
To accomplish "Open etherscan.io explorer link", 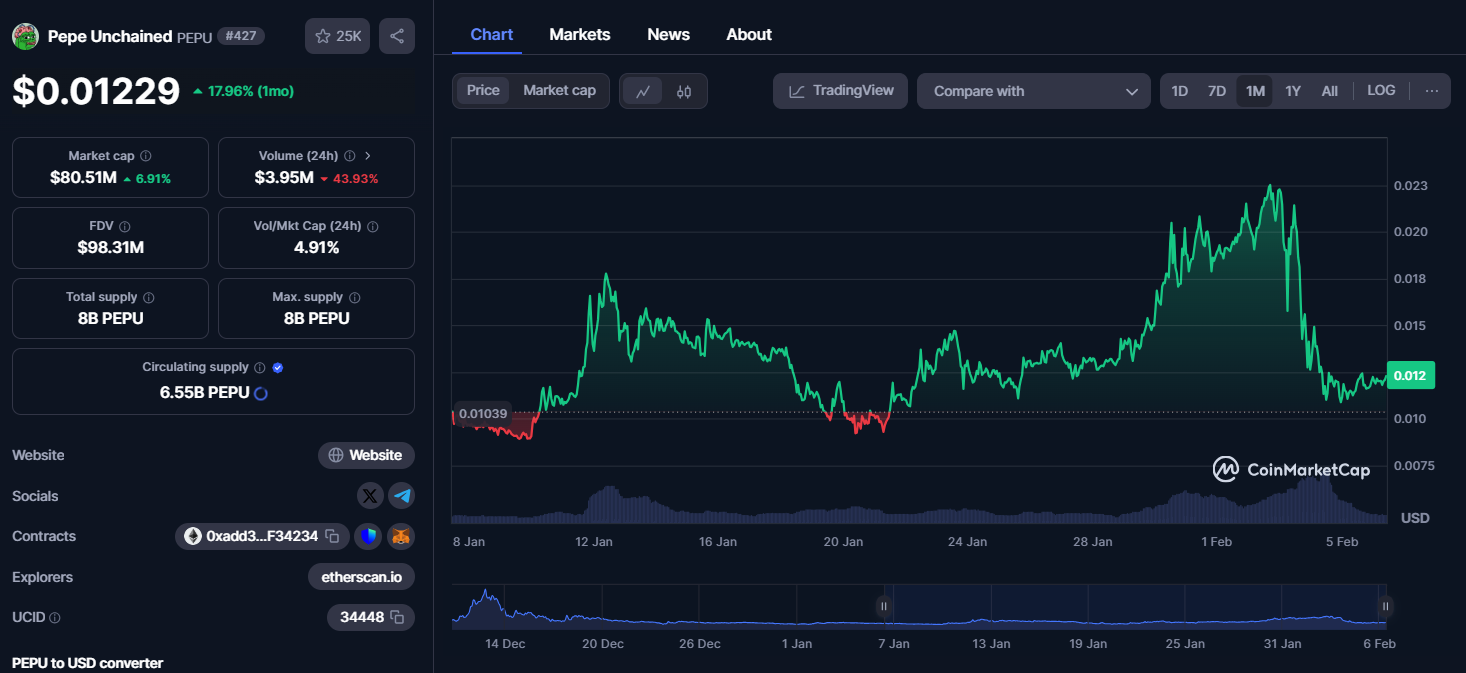I will click(x=361, y=577).
